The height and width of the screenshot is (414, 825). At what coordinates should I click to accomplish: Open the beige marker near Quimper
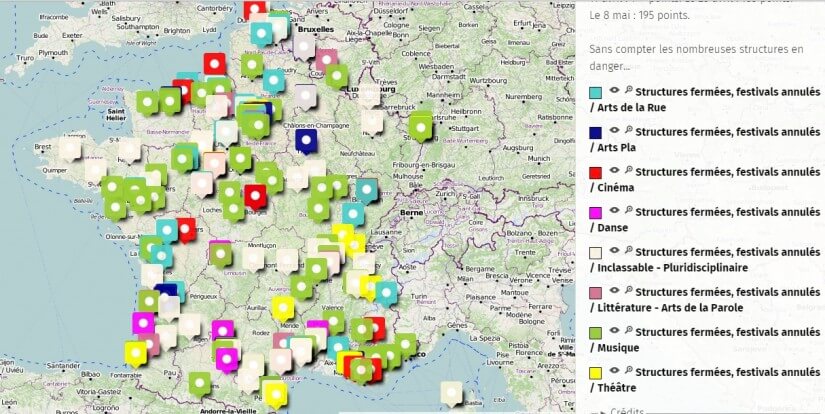(96, 170)
